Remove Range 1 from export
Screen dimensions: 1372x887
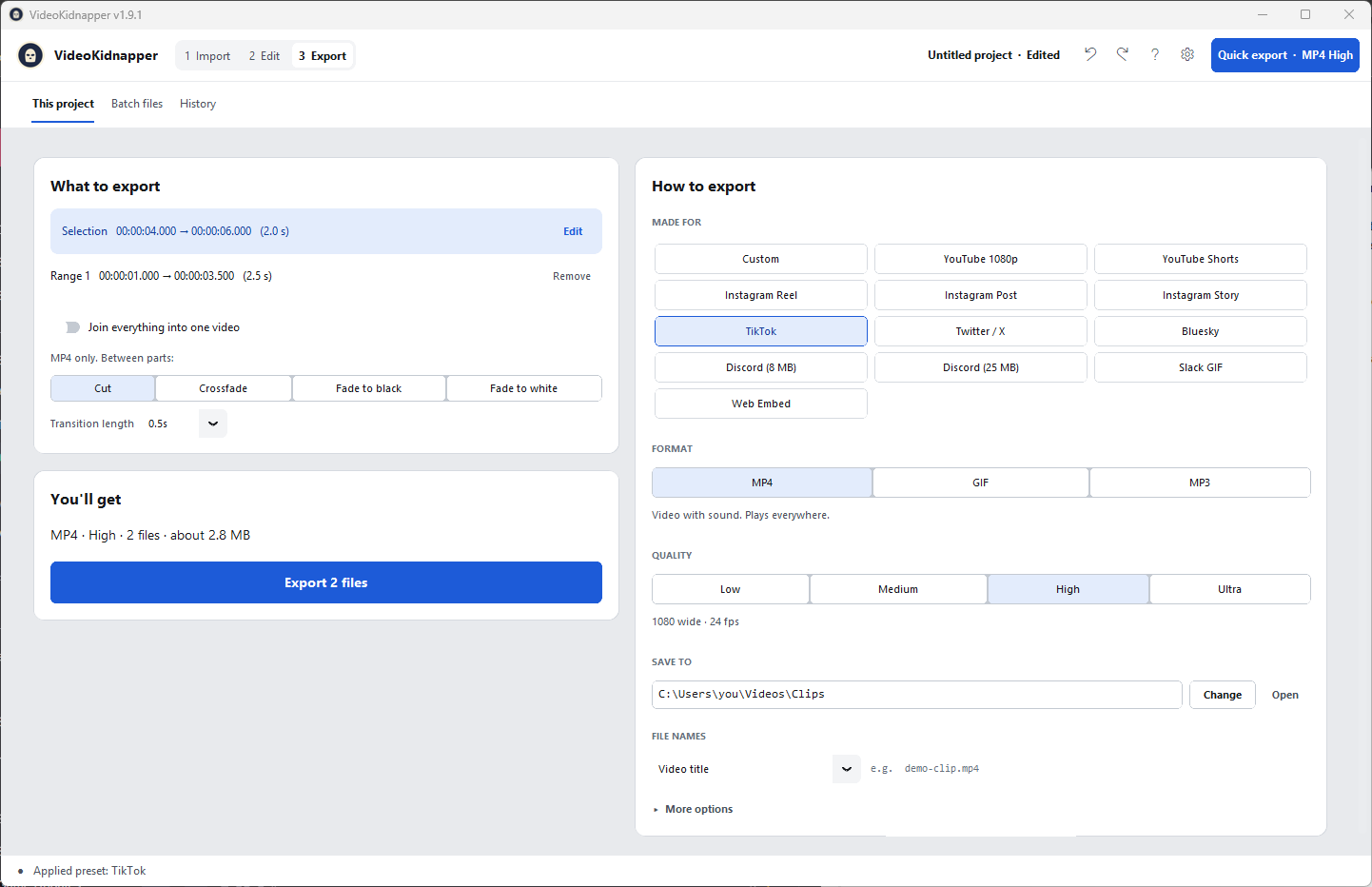coord(572,276)
